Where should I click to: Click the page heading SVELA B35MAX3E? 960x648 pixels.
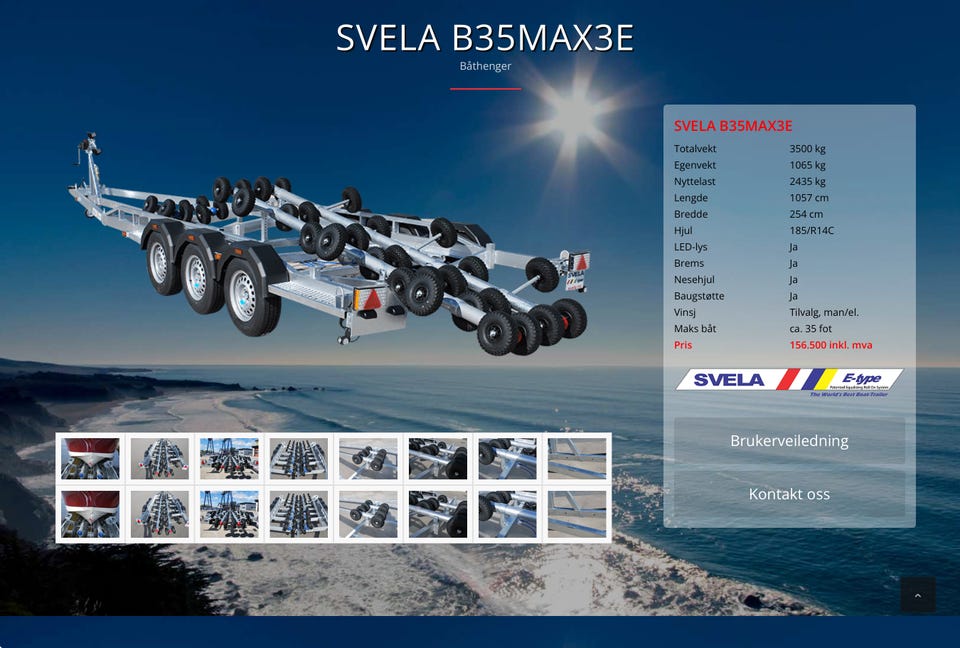click(485, 38)
